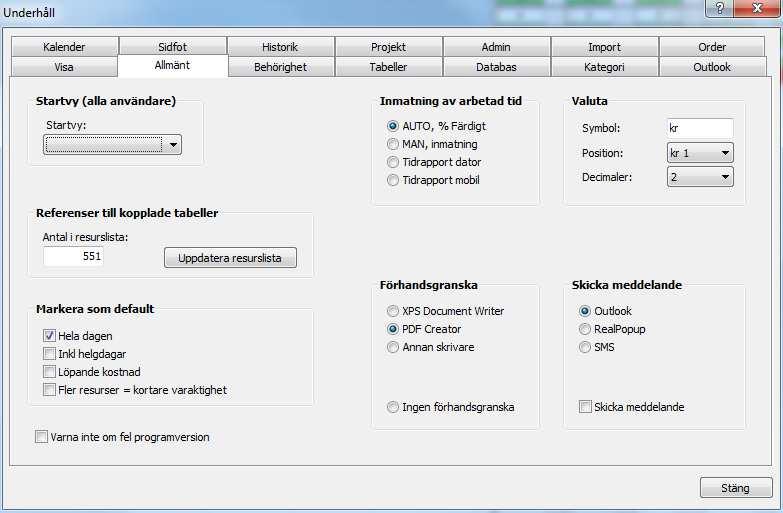783x513 pixels.
Task: Open the Kategori tab
Action: pos(604,67)
